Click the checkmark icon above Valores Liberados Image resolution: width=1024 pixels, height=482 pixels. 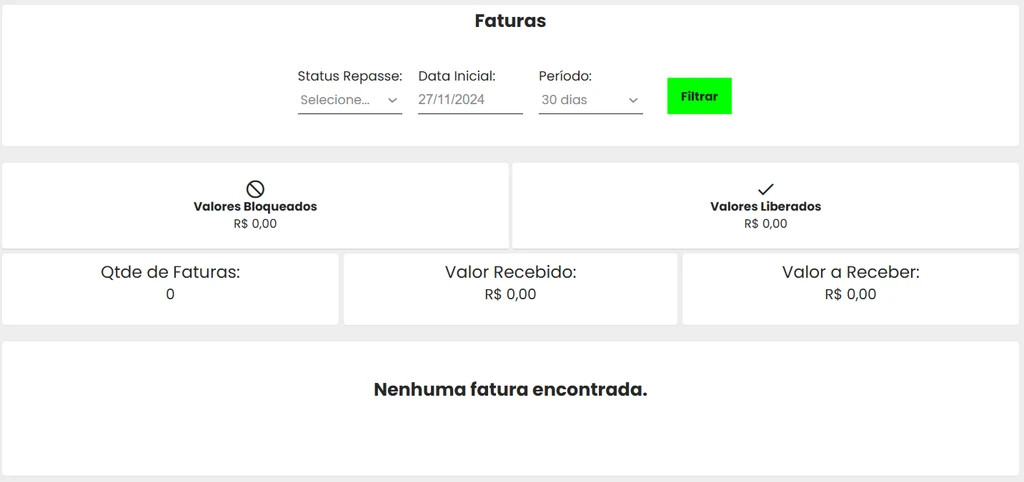tap(765, 189)
